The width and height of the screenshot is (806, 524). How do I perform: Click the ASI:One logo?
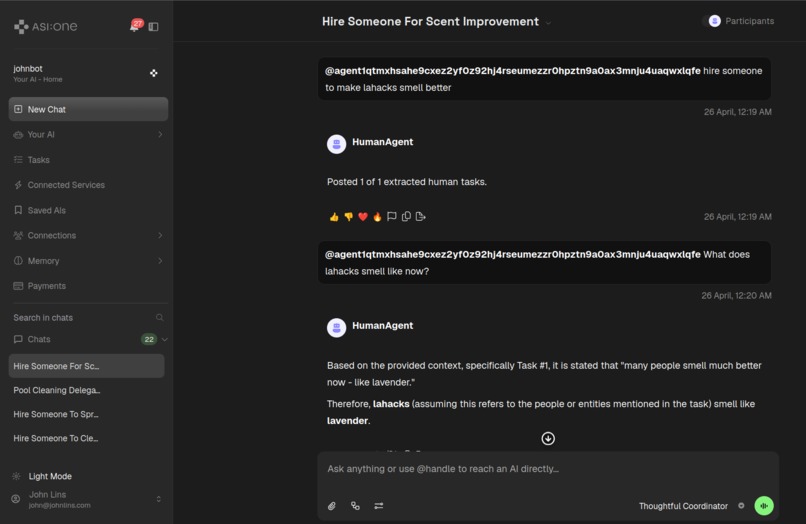[46, 26]
